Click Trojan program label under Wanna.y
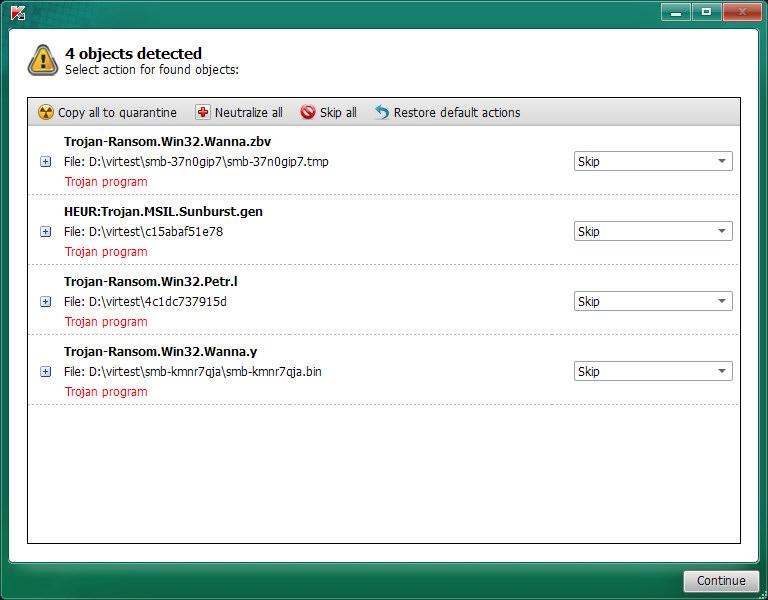The height and width of the screenshot is (600, 768). click(x=106, y=392)
